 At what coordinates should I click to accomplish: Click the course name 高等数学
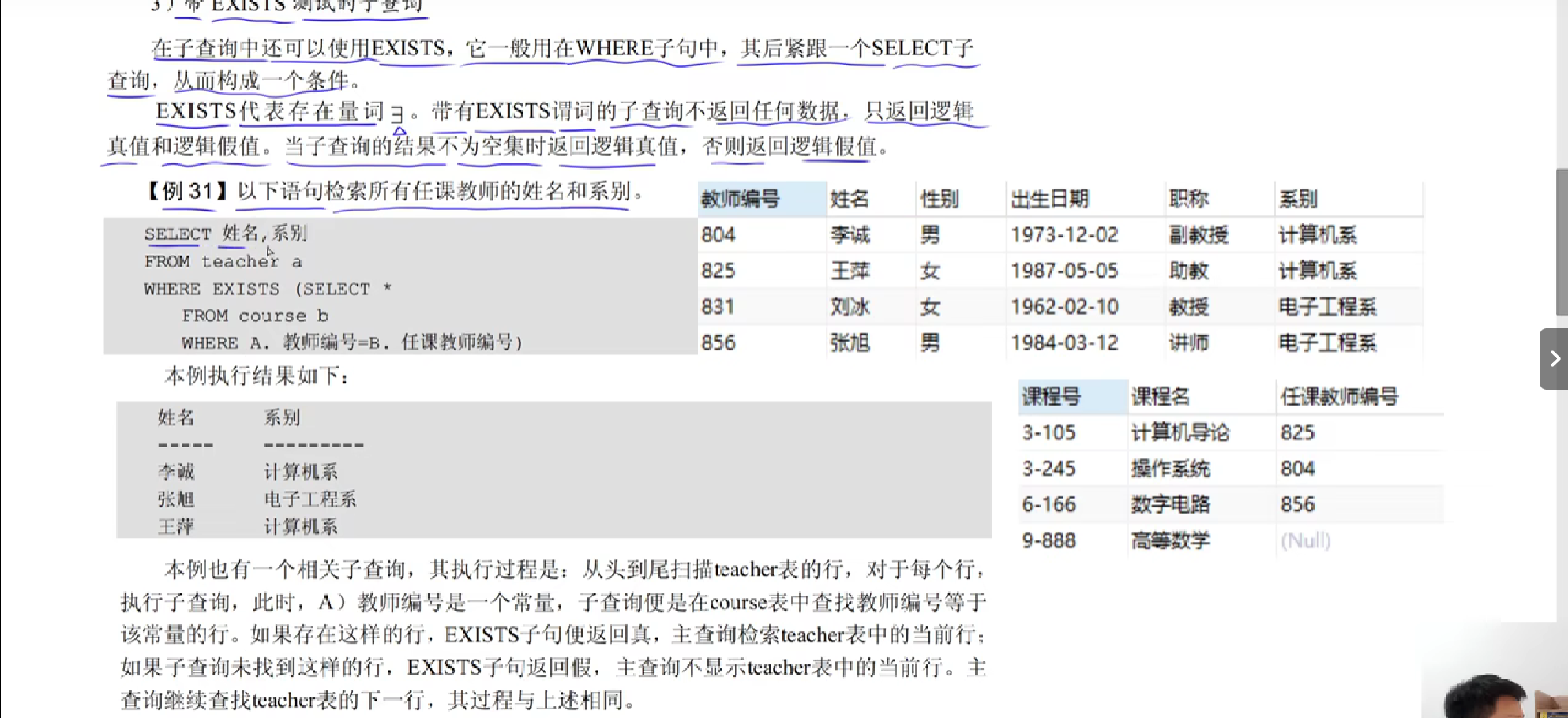pyautogui.click(x=1171, y=540)
